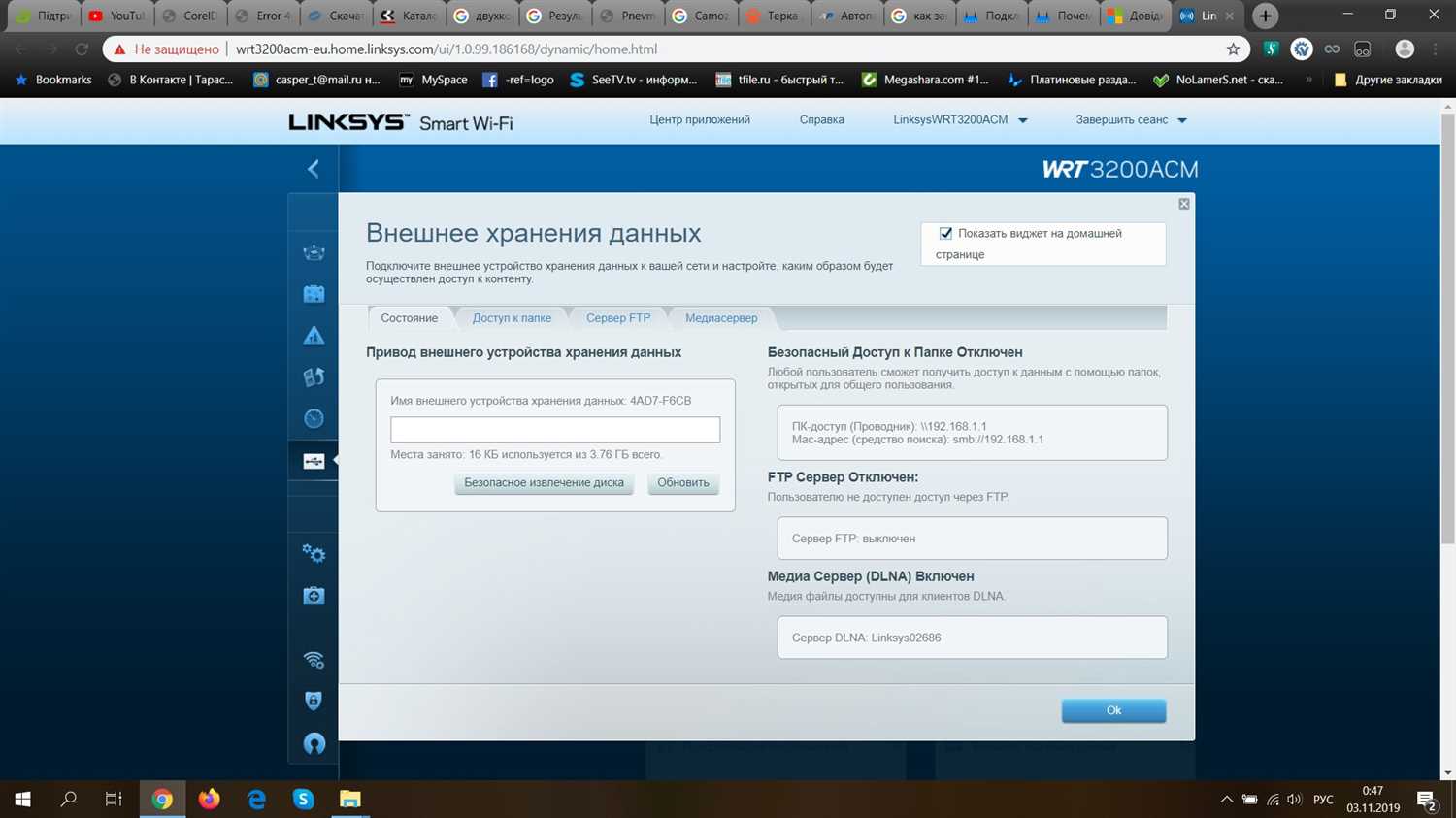This screenshot has height=818, width=1456.
Task: Open the 'Другие закладки' bookmarks folder
Action: pyautogui.click(x=1388, y=80)
